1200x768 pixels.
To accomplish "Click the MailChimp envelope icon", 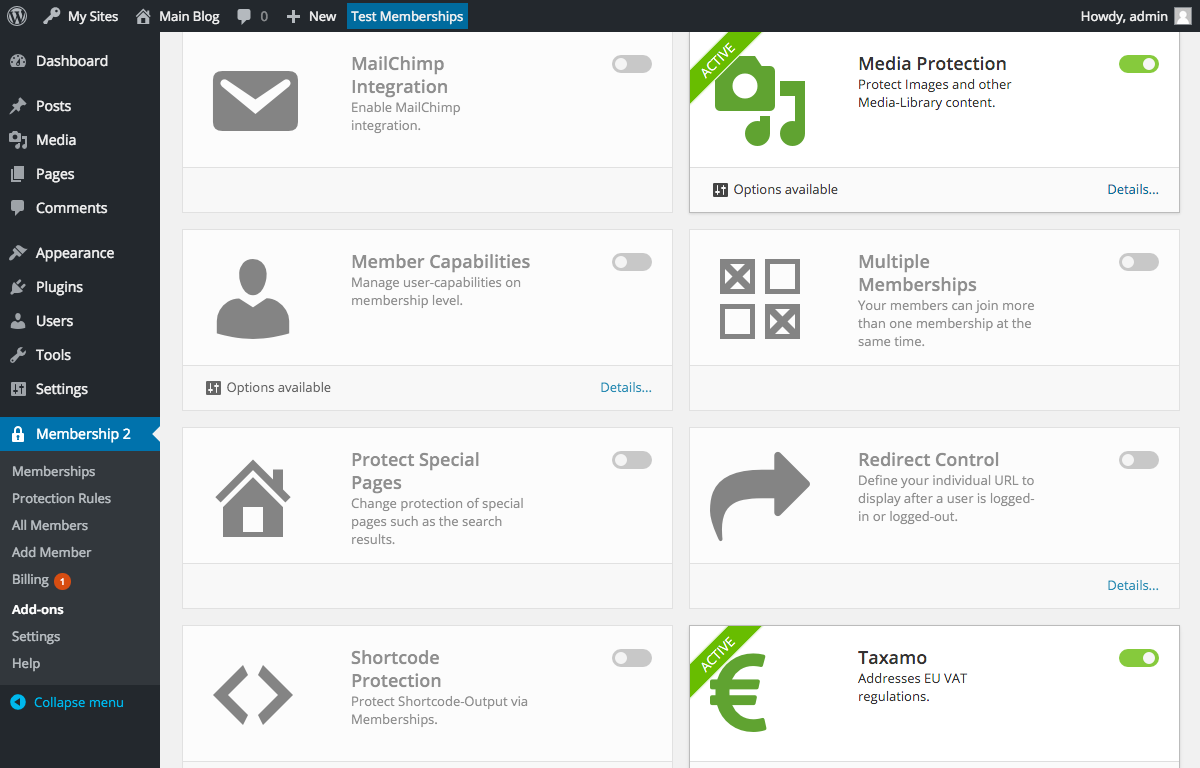I will 255,101.
